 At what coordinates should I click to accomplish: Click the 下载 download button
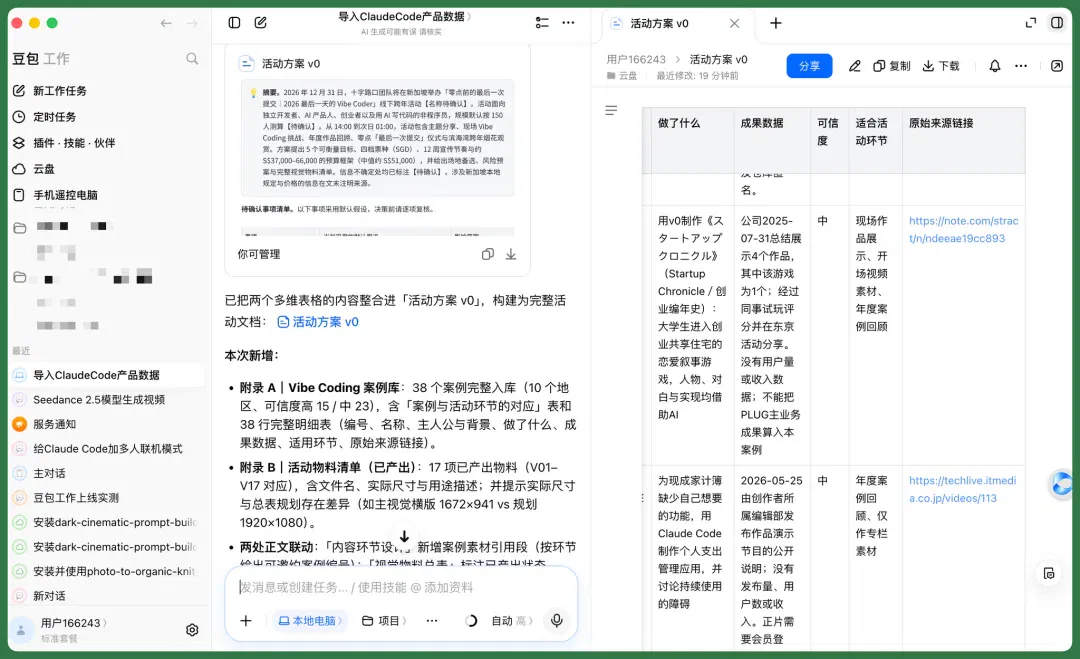click(x=941, y=66)
